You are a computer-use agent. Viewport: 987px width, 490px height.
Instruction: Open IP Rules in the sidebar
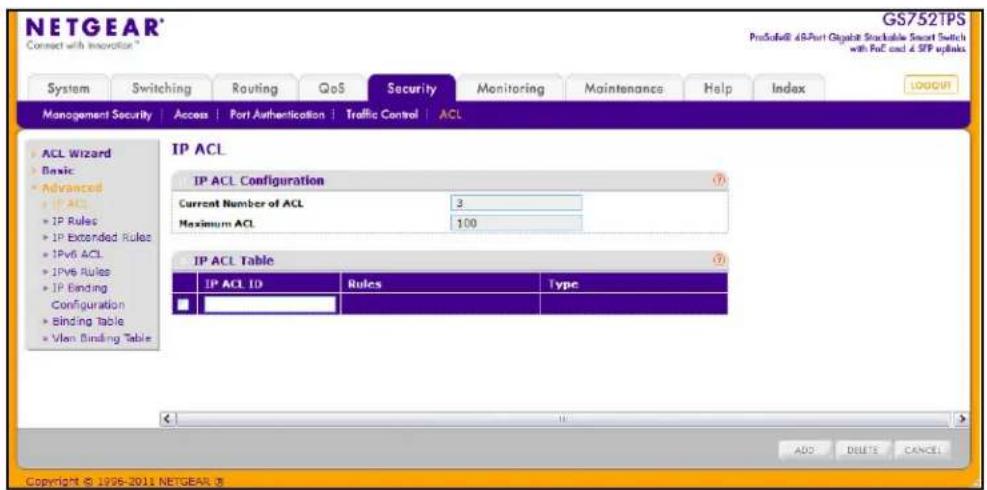tap(74, 220)
